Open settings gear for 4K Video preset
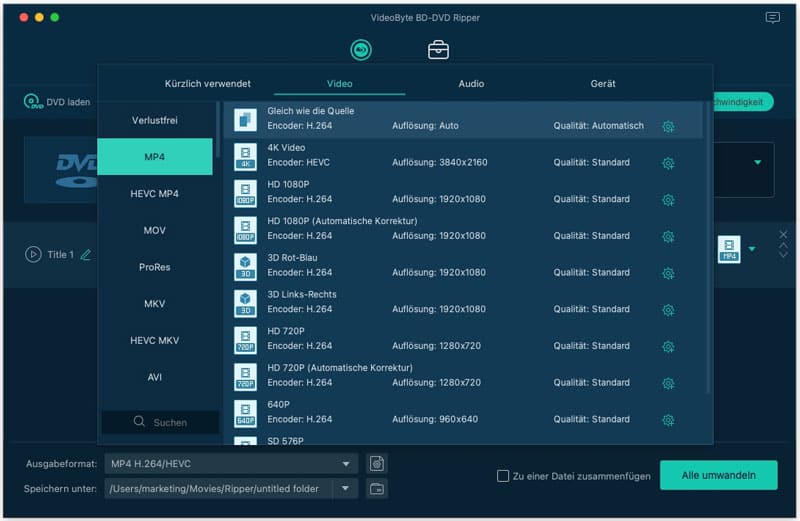 click(x=668, y=163)
